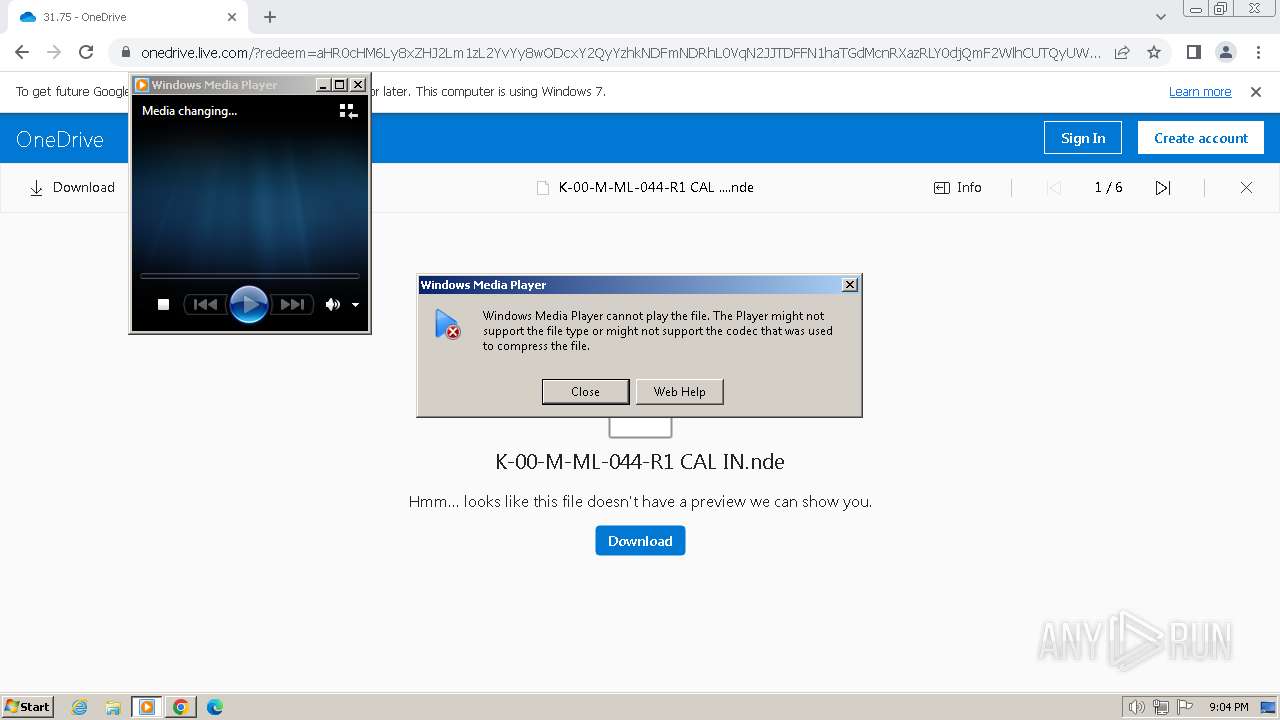1280x720 pixels.
Task: Mute the Media Player volume speaker
Action: [x=332, y=304]
